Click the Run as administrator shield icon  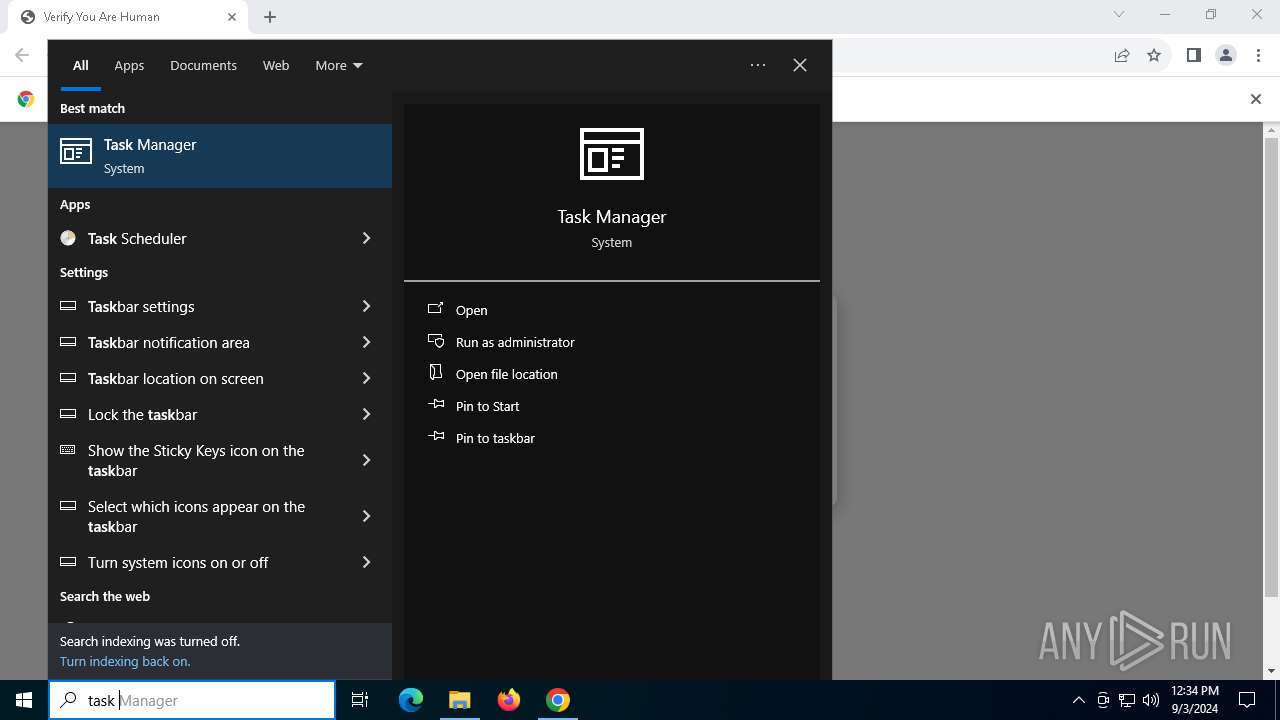(x=435, y=341)
